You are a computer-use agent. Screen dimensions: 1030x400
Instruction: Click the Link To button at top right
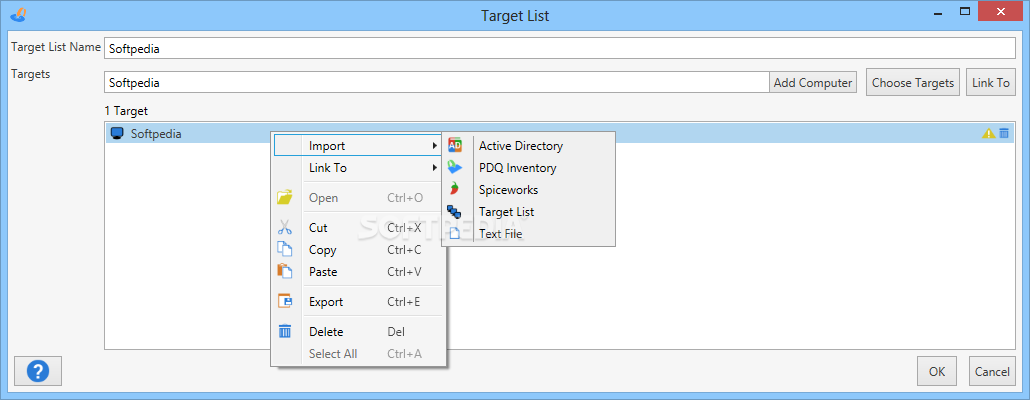pyautogui.click(x=991, y=83)
